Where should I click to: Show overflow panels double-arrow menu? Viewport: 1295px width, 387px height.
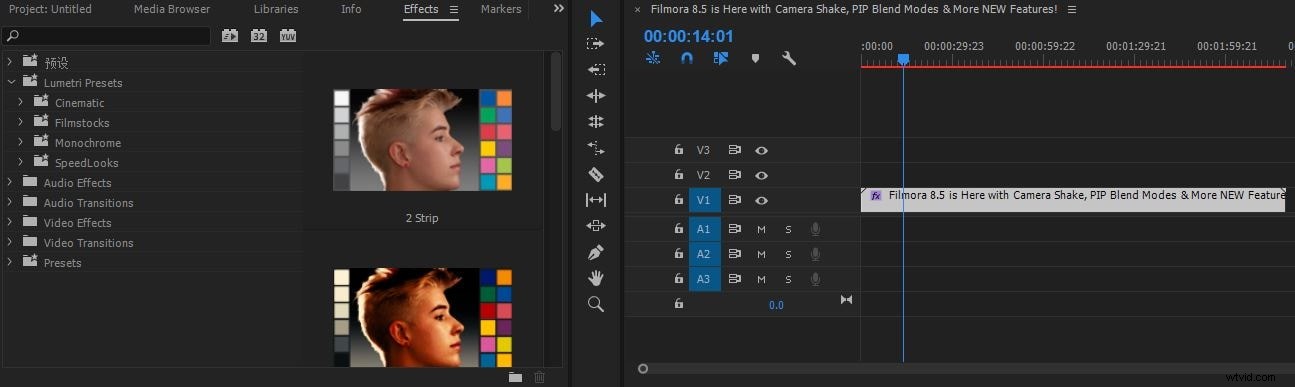(x=558, y=9)
